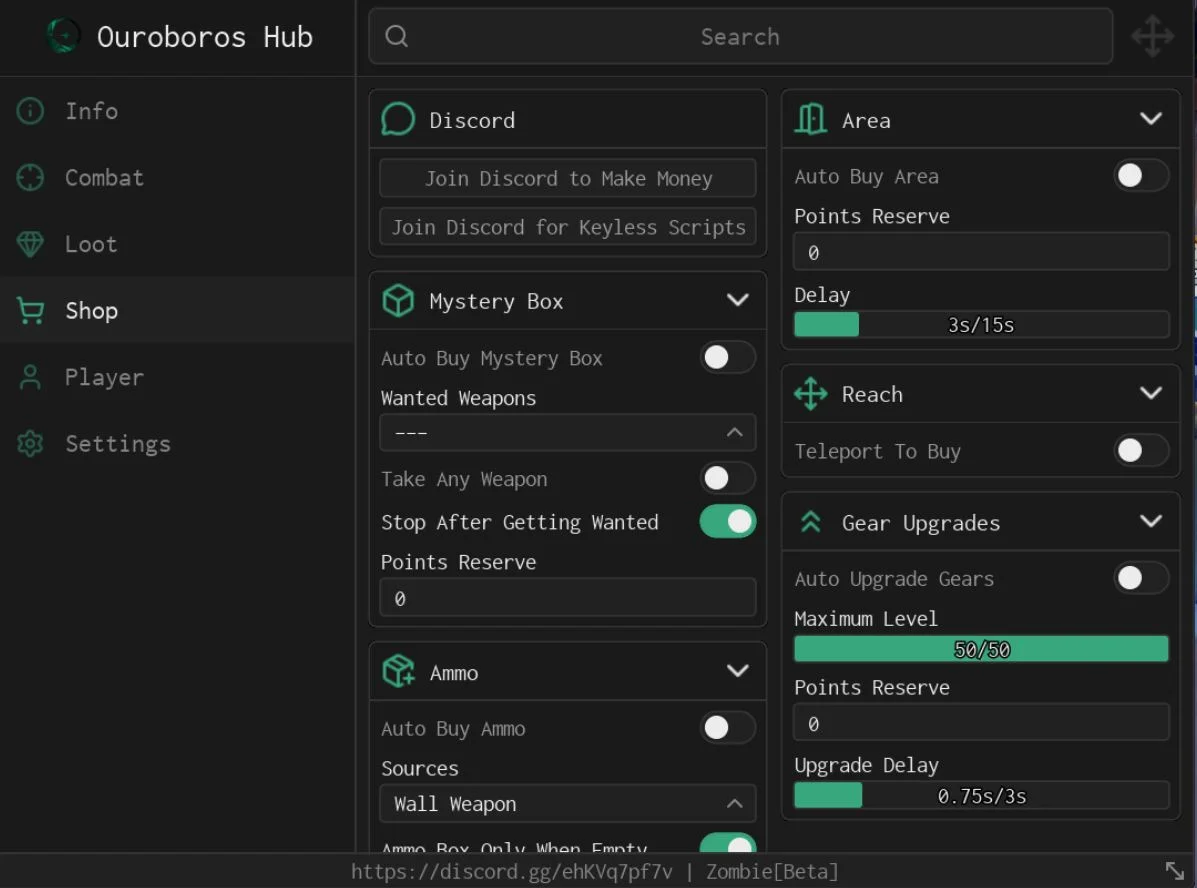Click the search magnifier icon
Viewport: 1197px width, 888px height.
tap(396, 36)
